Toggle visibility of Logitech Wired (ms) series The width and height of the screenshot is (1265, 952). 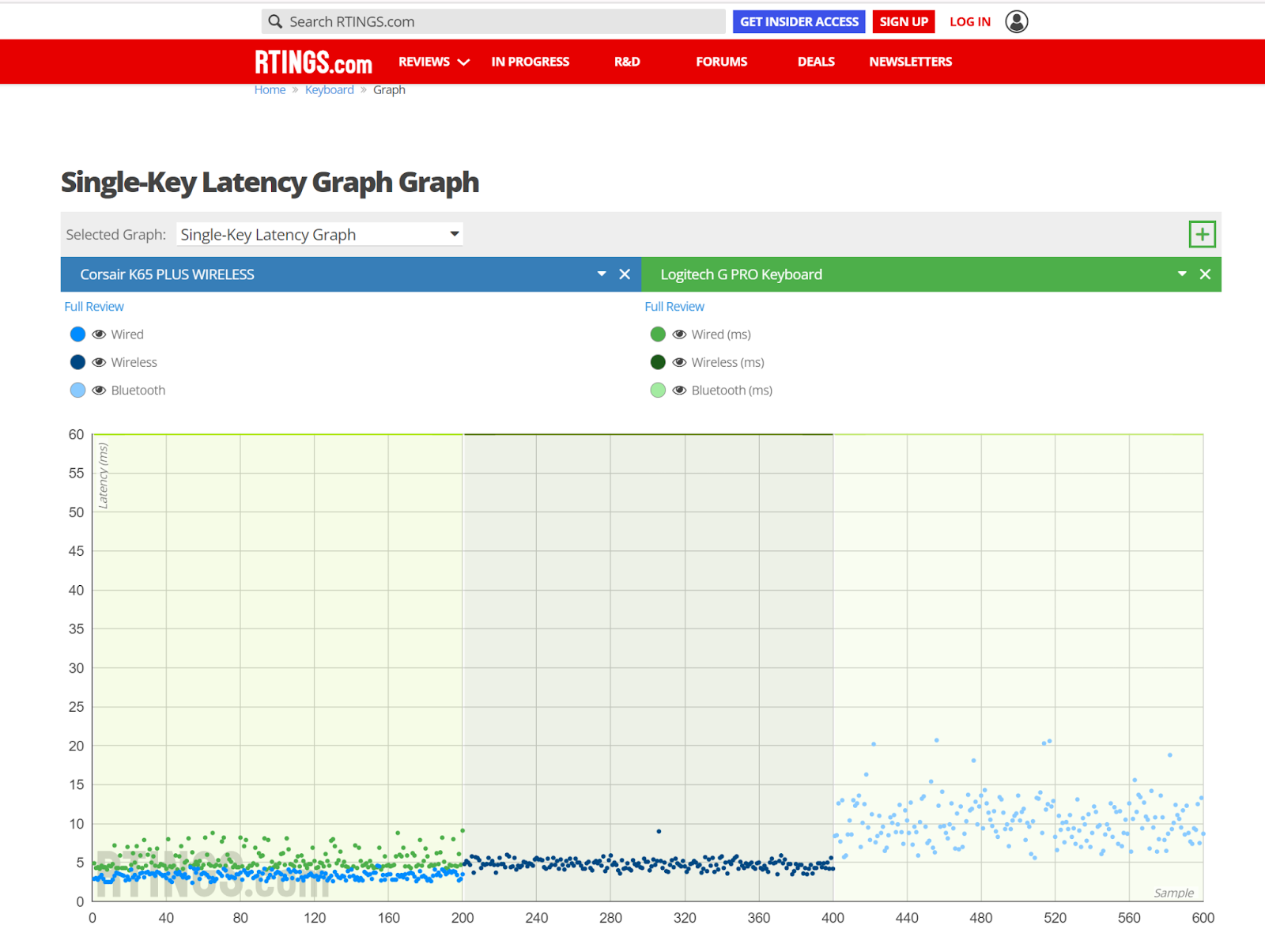pos(679,334)
